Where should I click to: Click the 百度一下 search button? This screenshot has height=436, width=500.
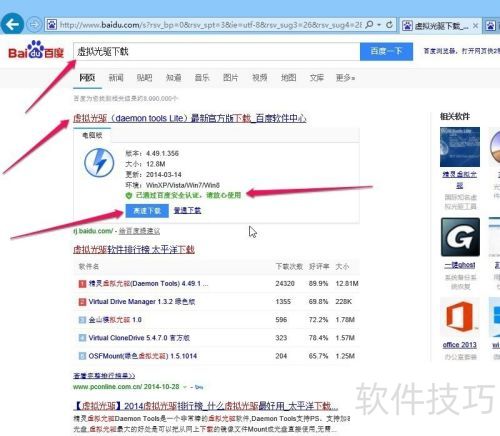pyautogui.click(x=386, y=52)
